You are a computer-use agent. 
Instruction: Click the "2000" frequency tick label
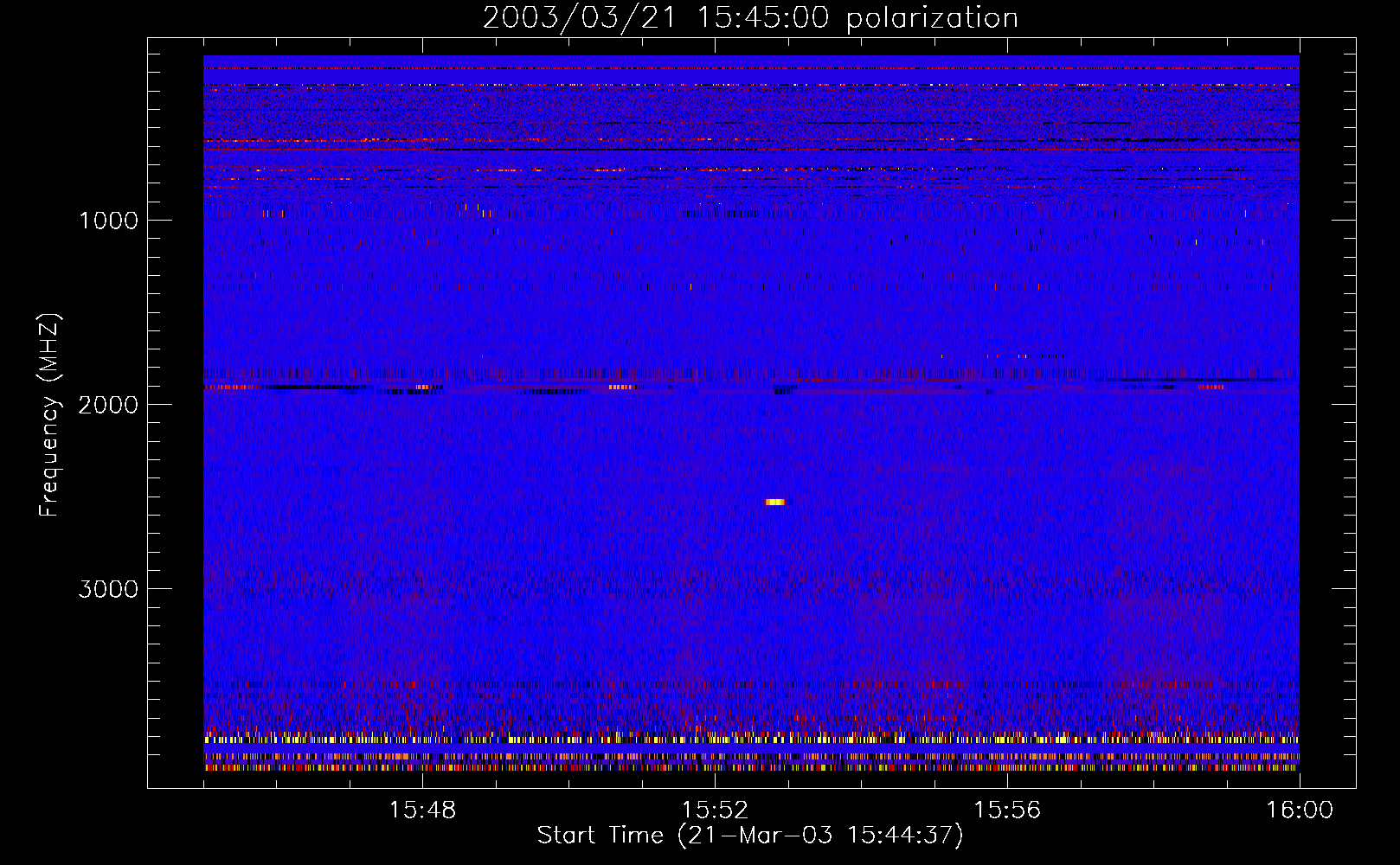[x=108, y=405]
